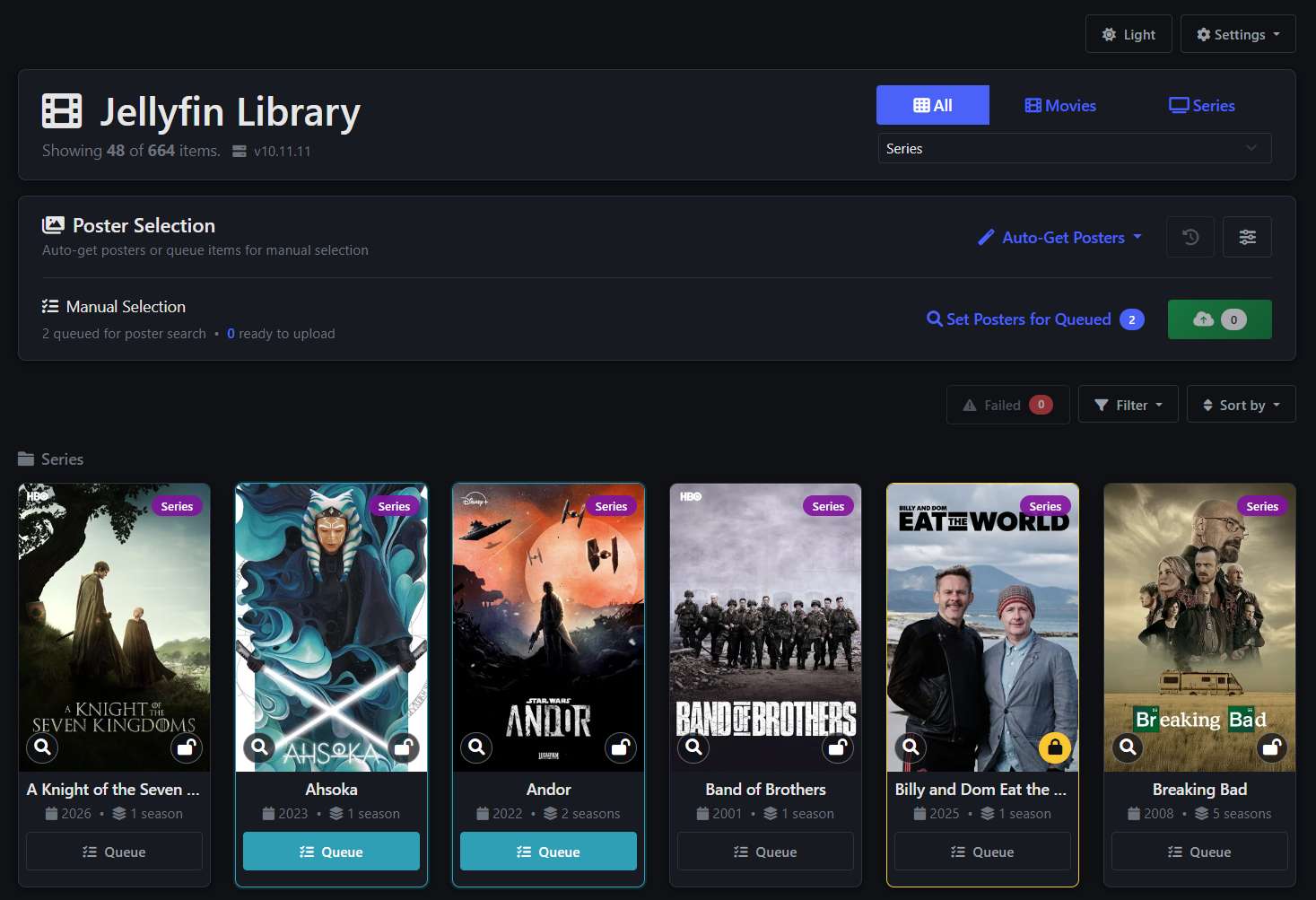Queue Band of Brothers
The height and width of the screenshot is (900, 1316).
point(765,852)
